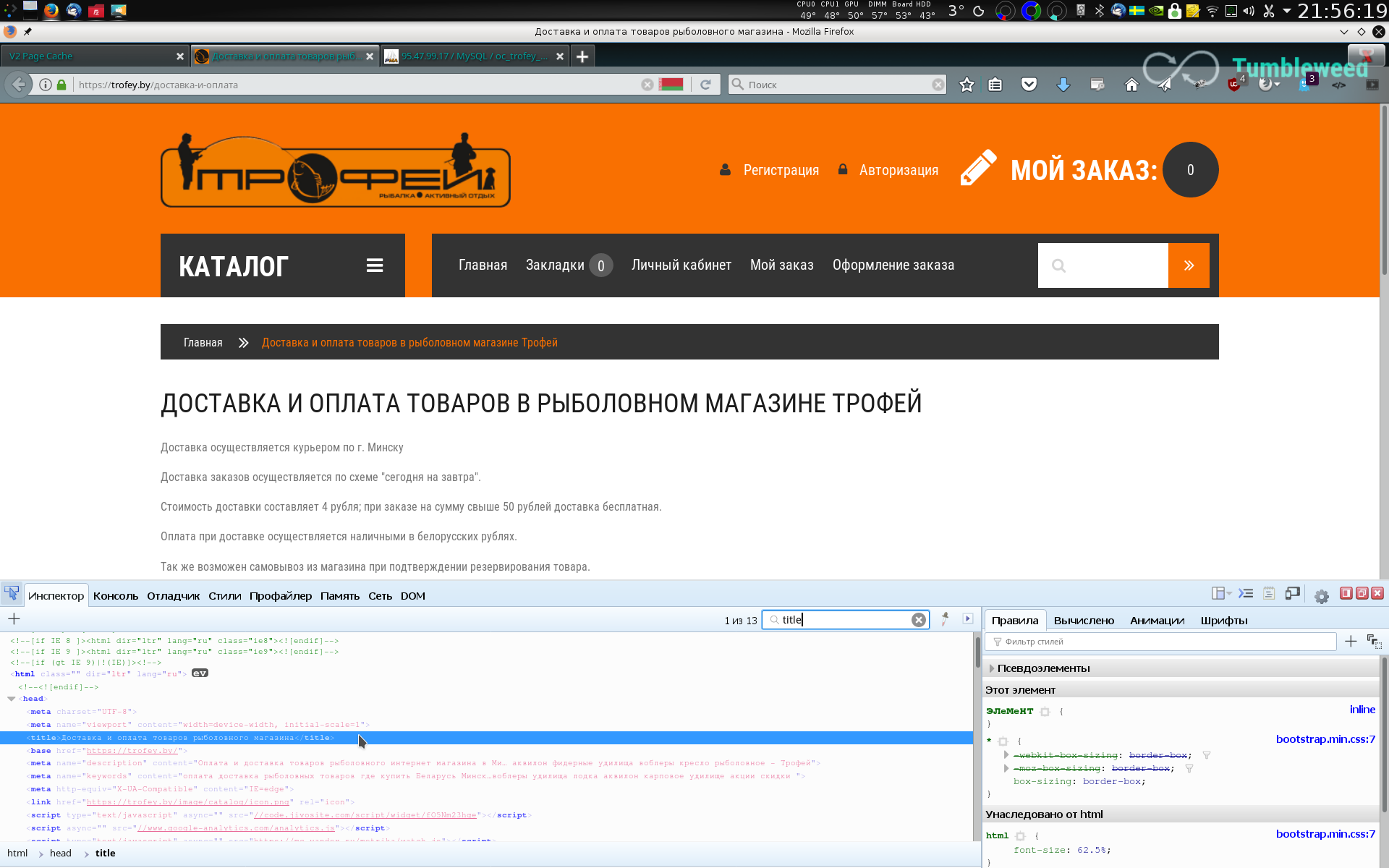Screen dimensions: 1389x868
Task: Open the Ghostery extension icon
Action: pos(1306,84)
